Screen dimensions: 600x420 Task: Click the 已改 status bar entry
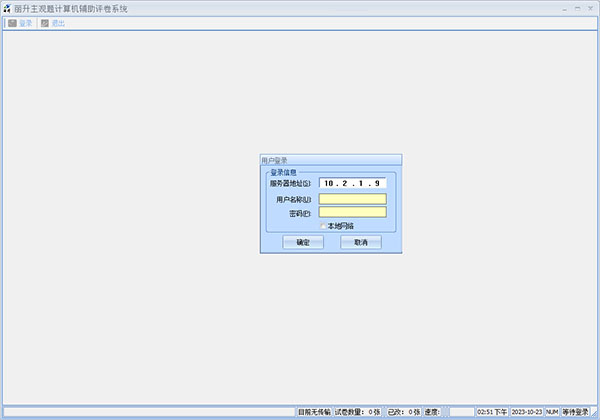[404, 412]
